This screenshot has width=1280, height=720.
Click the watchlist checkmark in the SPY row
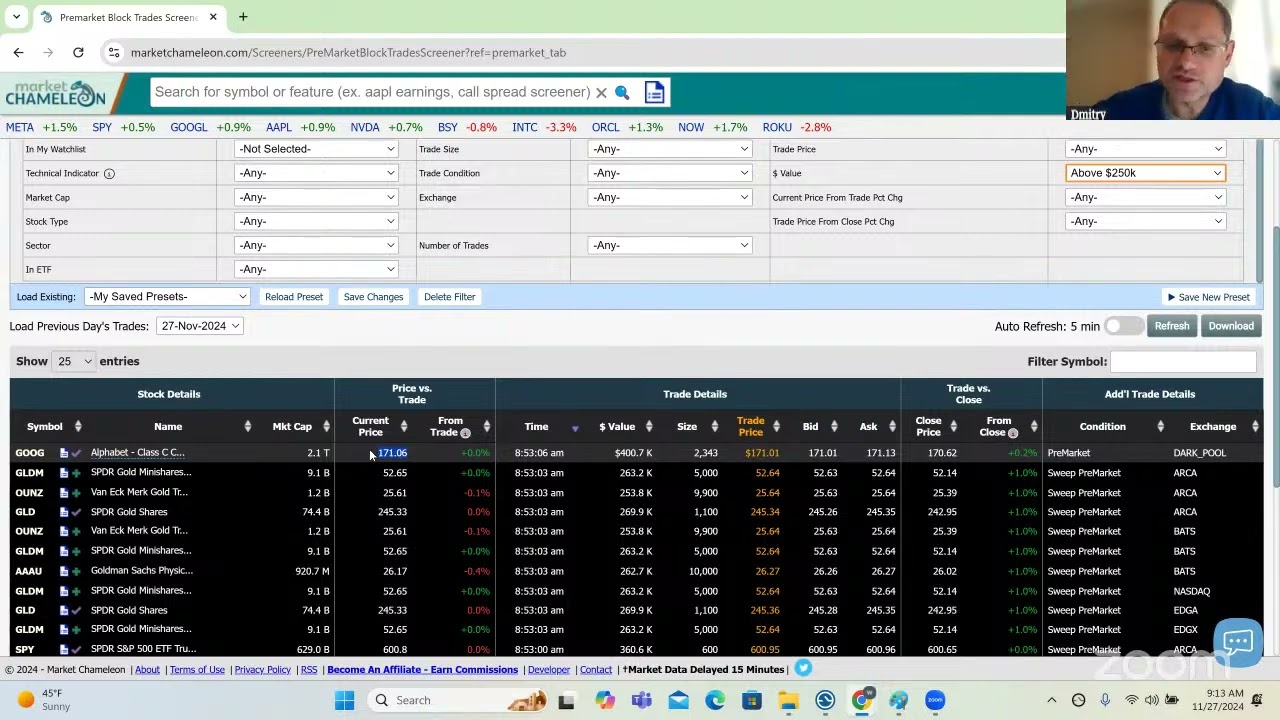(x=76, y=649)
